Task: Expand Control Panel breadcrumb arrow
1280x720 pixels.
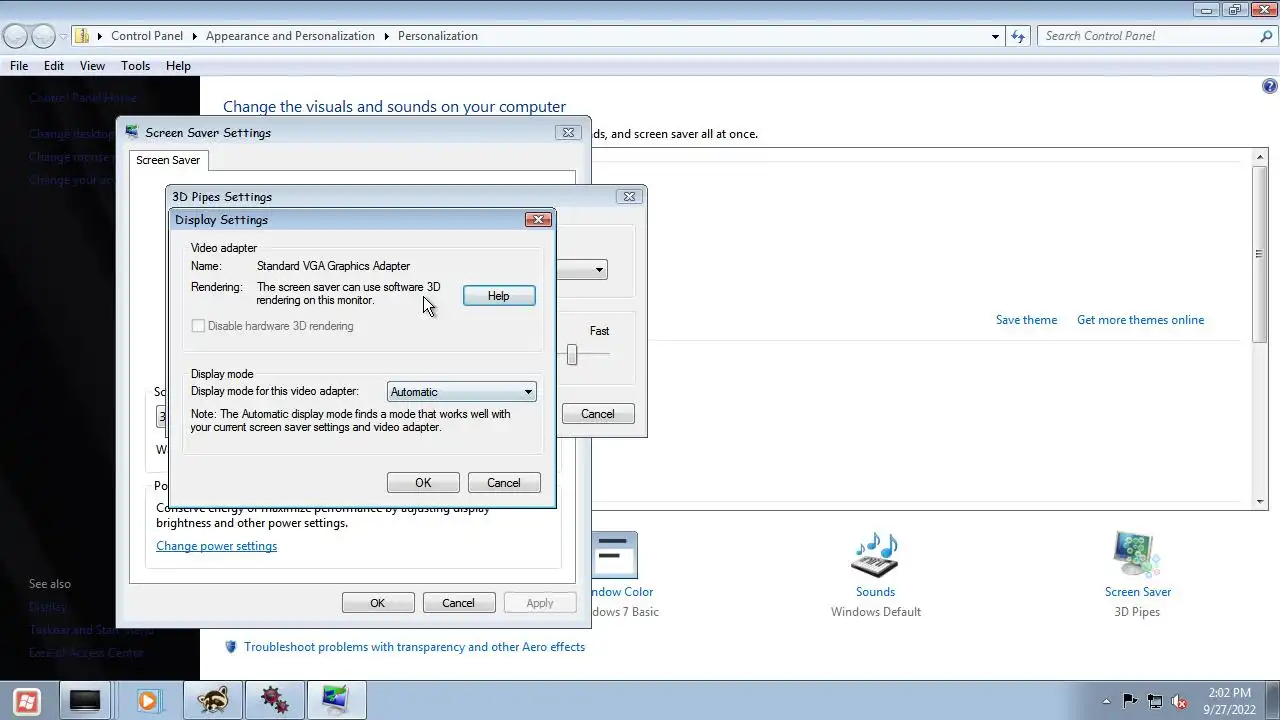Action: [194, 36]
